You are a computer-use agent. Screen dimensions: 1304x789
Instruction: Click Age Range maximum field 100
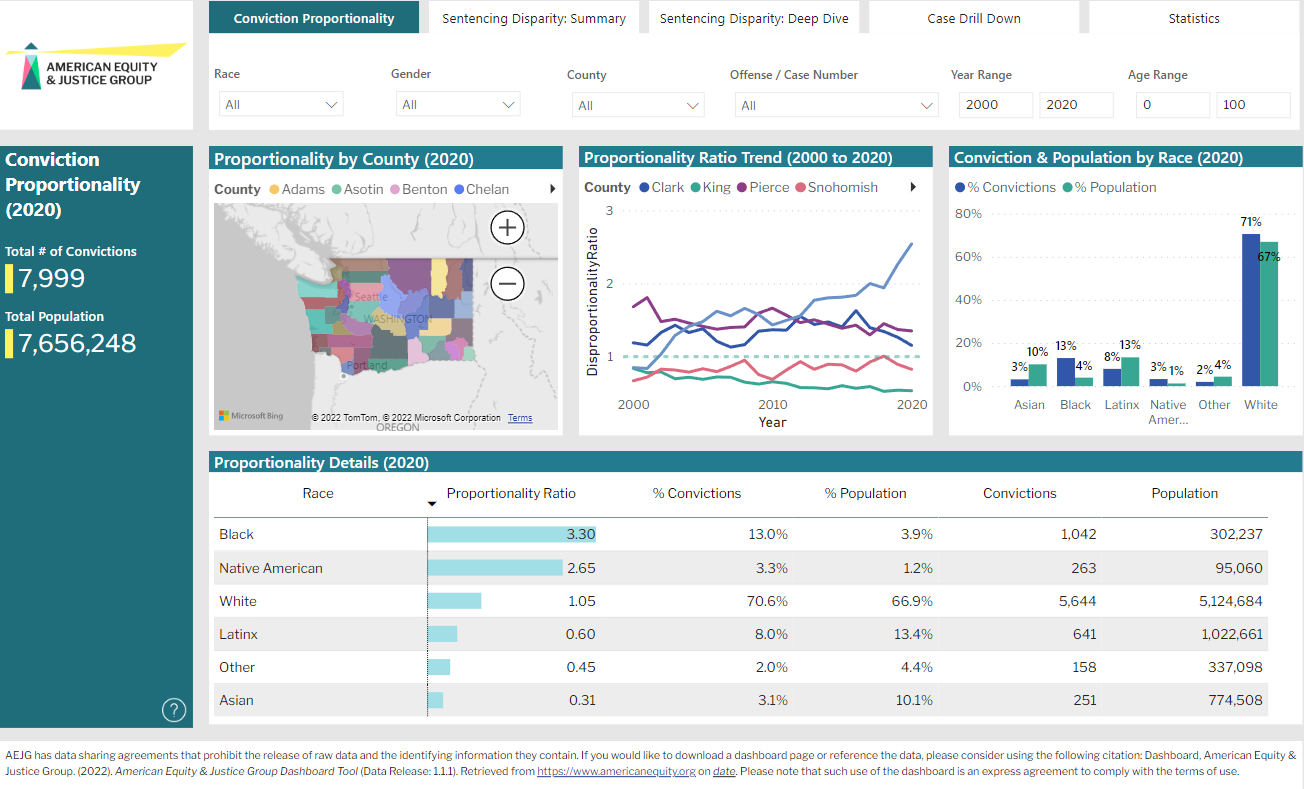point(1254,105)
